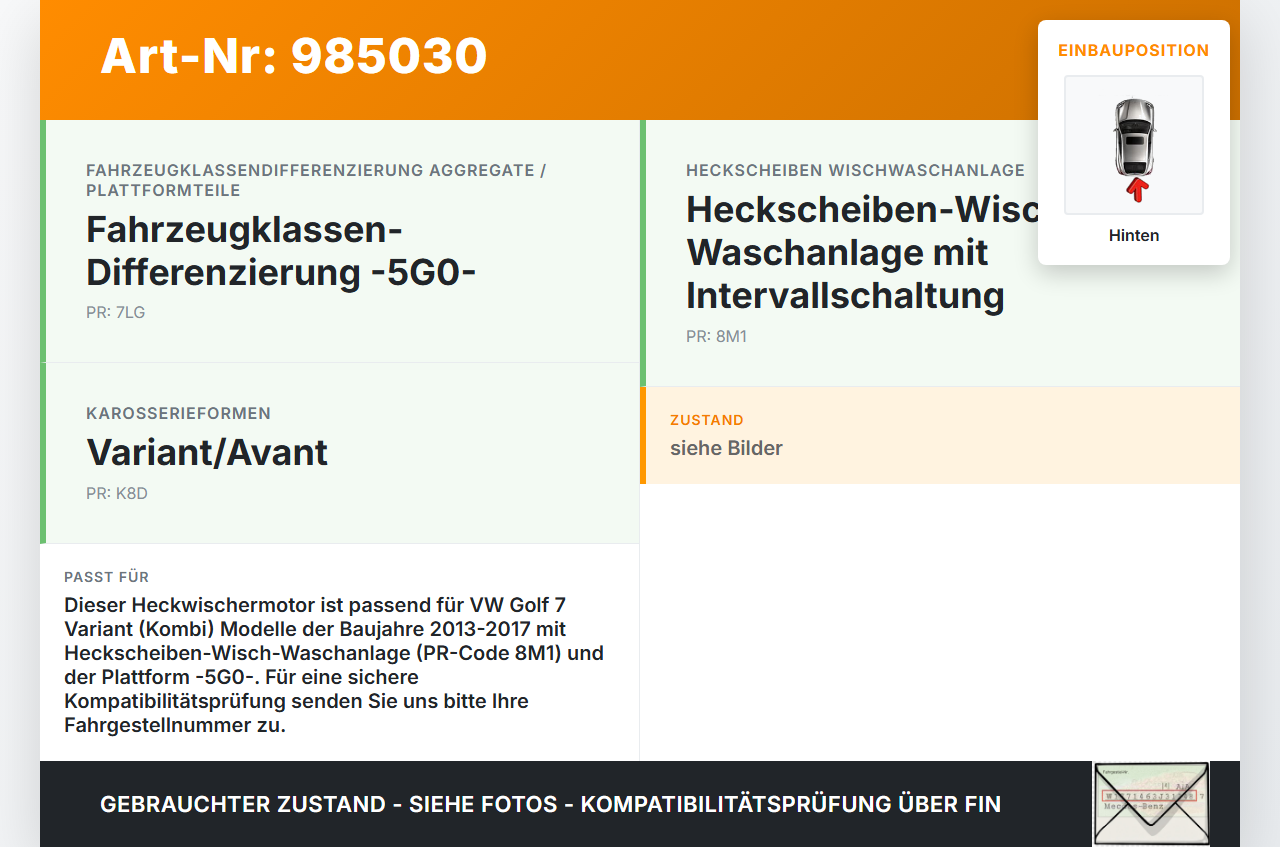Click the Art-Nr: 985030 title

(x=293, y=57)
